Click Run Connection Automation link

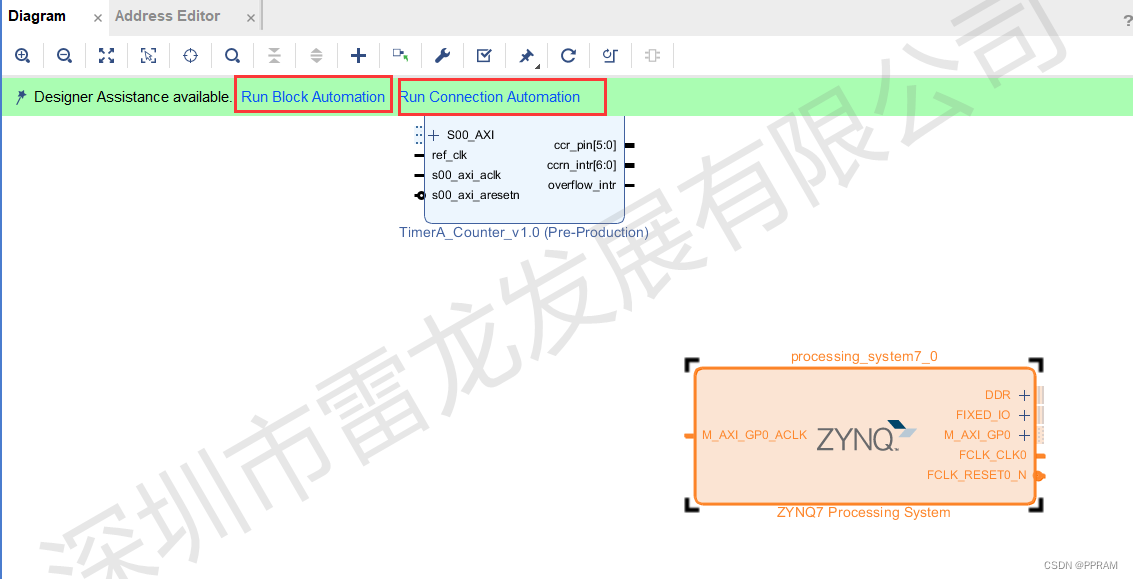click(x=490, y=97)
